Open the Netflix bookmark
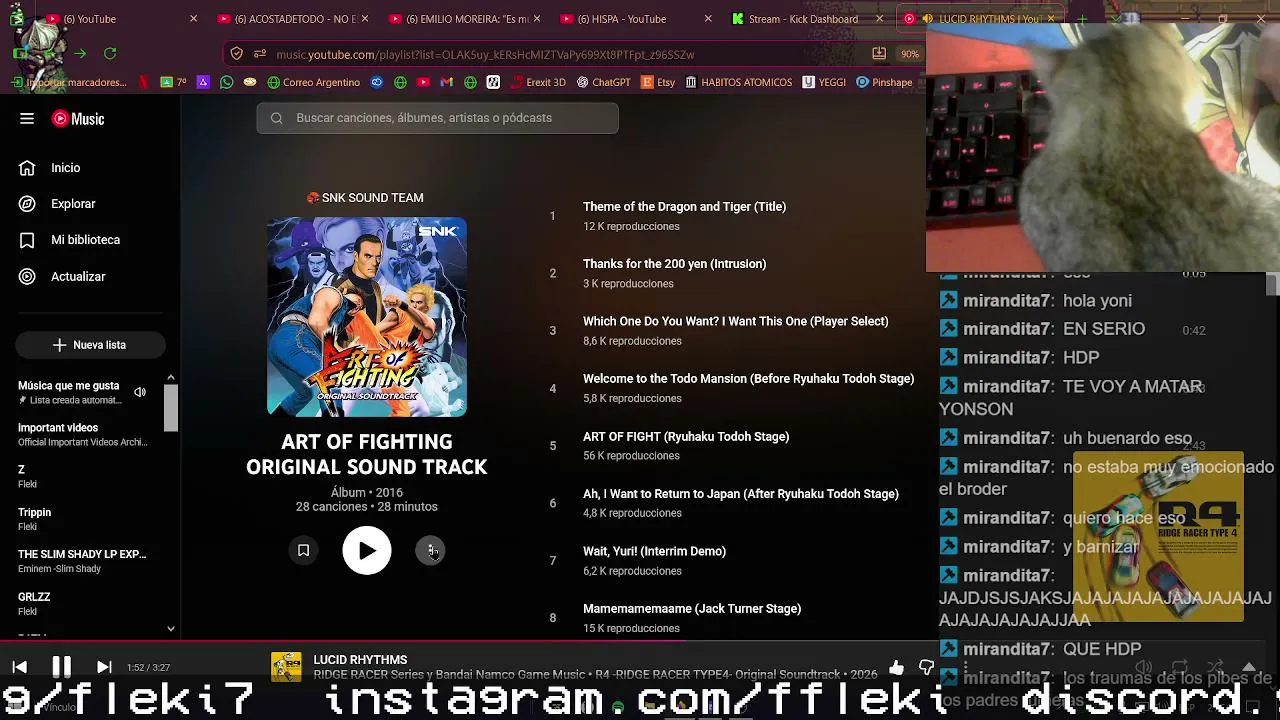1280x720 pixels. pos(145,82)
